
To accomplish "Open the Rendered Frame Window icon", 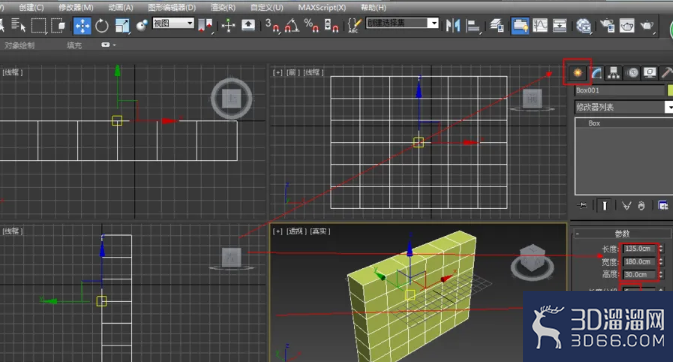I will [627, 26].
